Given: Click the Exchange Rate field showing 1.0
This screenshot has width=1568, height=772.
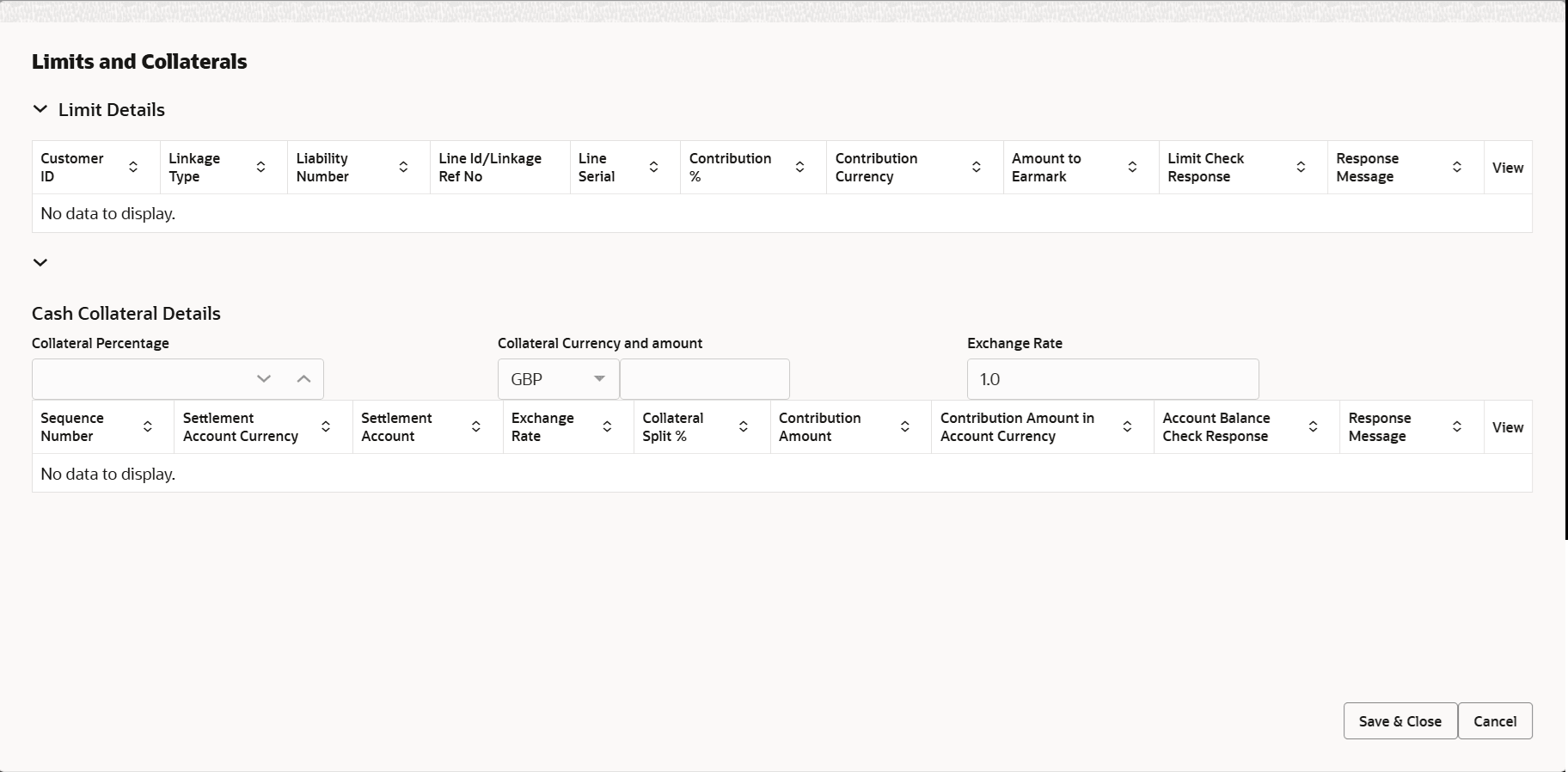Looking at the screenshot, I should [x=1112, y=379].
